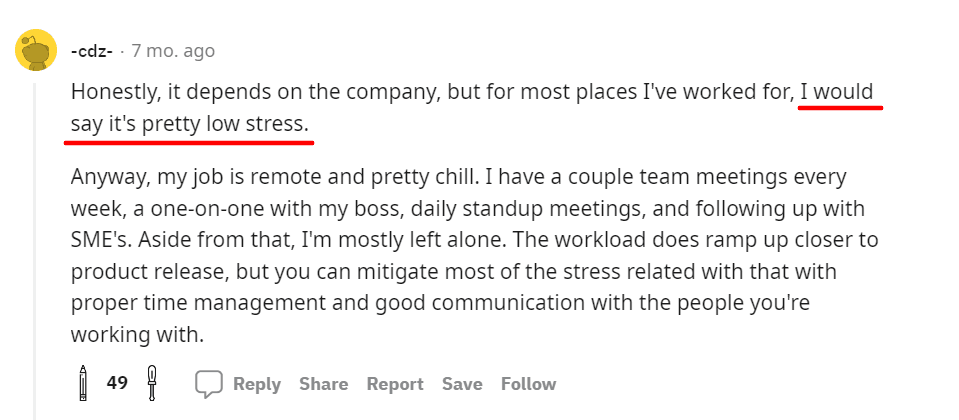The image size is (959, 420).
Task: Follow this comment thread
Action: [528, 384]
